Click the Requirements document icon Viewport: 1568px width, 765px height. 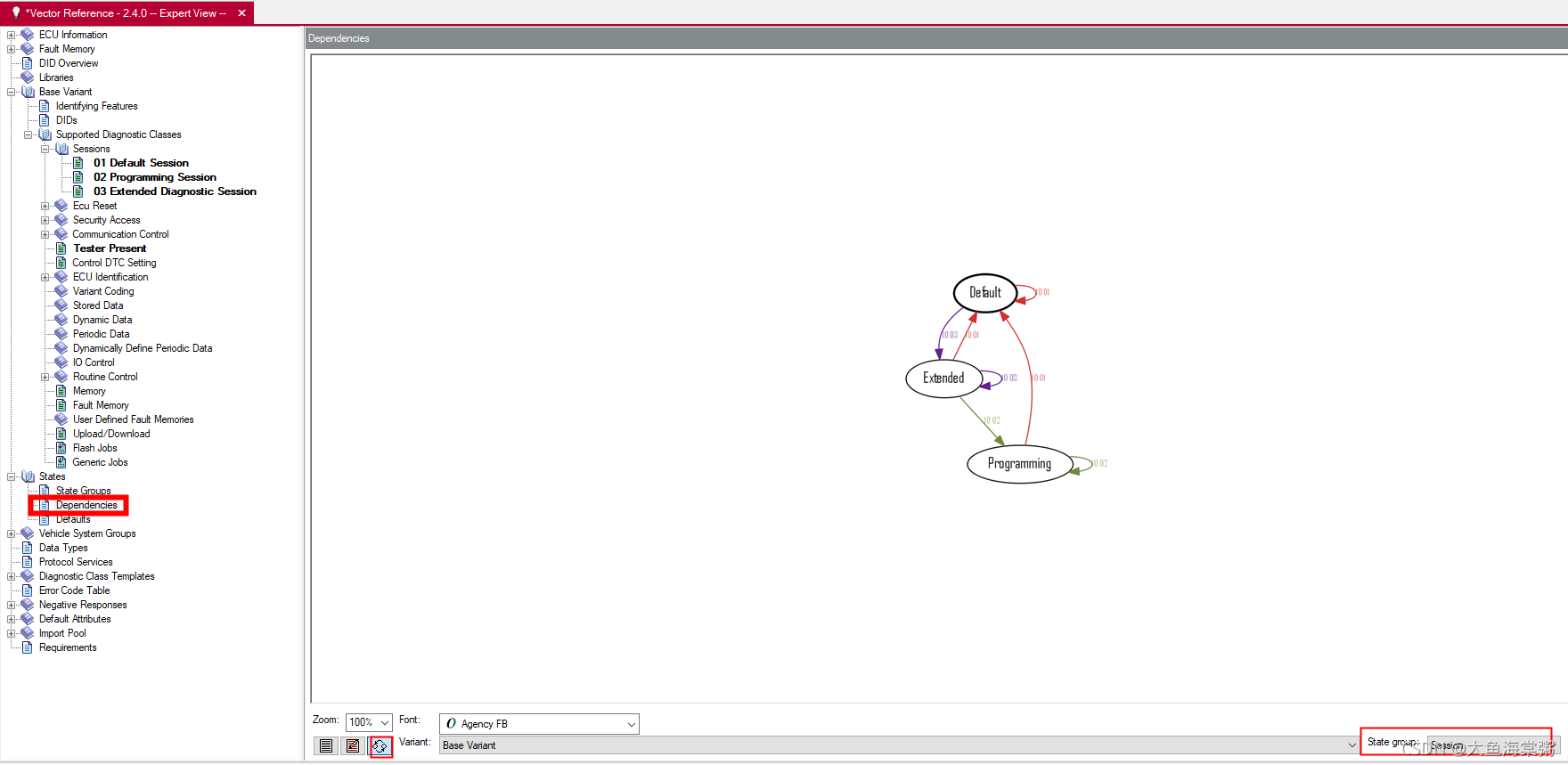tap(28, 647)
